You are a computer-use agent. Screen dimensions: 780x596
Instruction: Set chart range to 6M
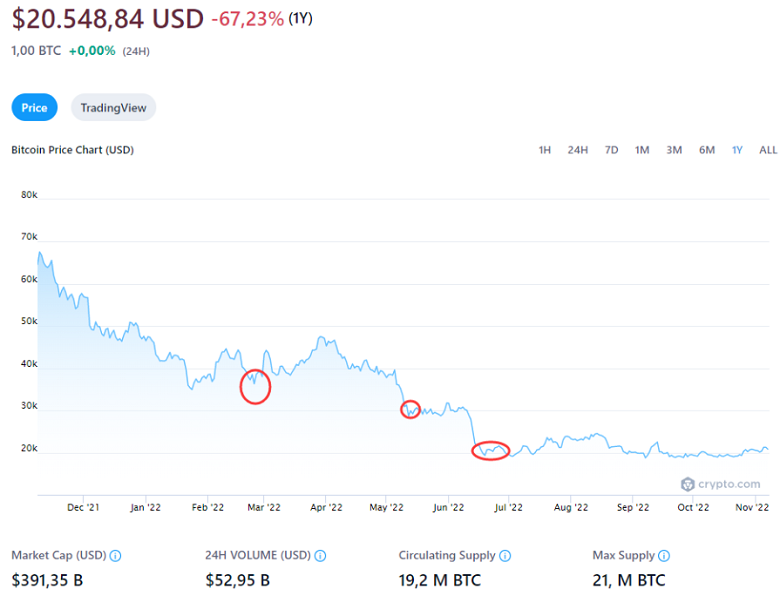coord(707,150)
